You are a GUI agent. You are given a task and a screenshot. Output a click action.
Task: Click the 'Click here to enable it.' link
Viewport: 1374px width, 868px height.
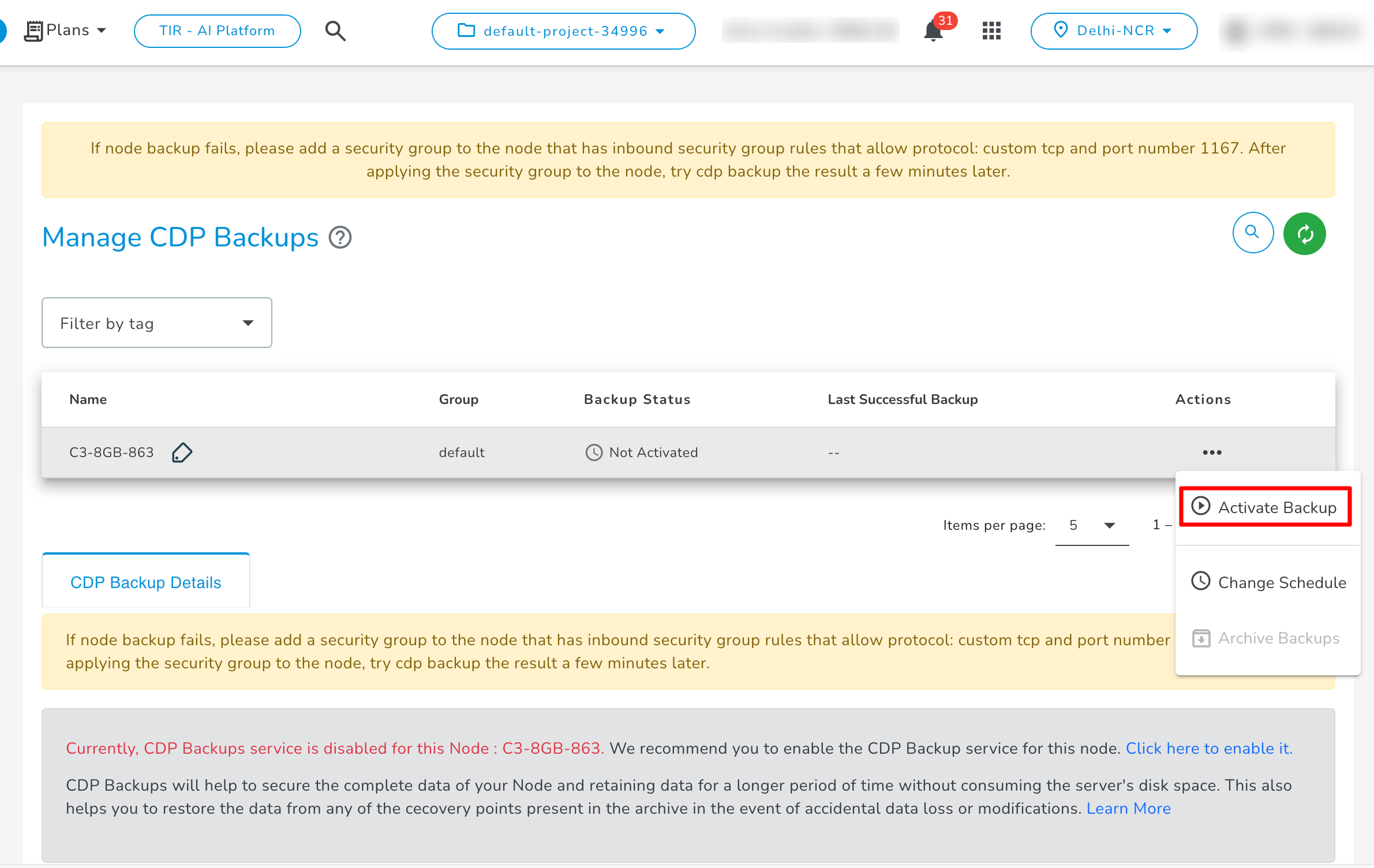1209,748
